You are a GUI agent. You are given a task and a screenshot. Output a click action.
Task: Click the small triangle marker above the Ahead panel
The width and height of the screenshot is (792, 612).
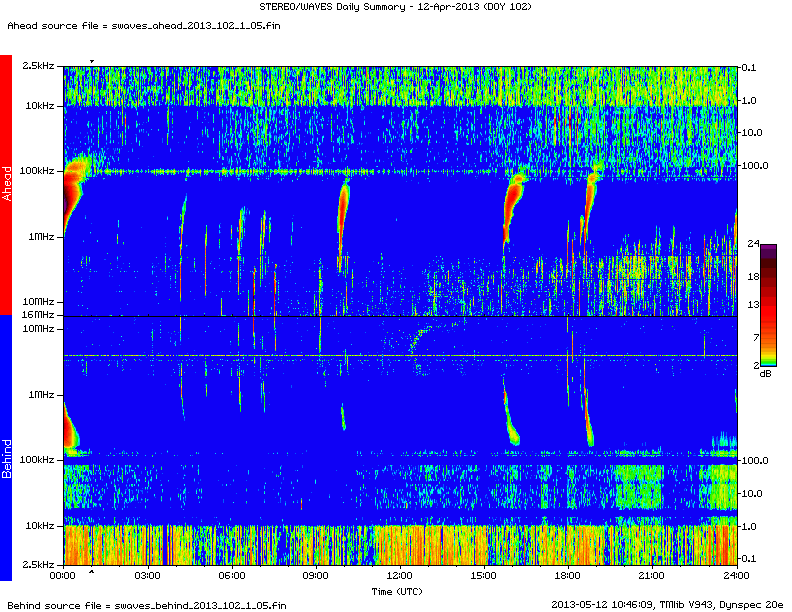92,62
